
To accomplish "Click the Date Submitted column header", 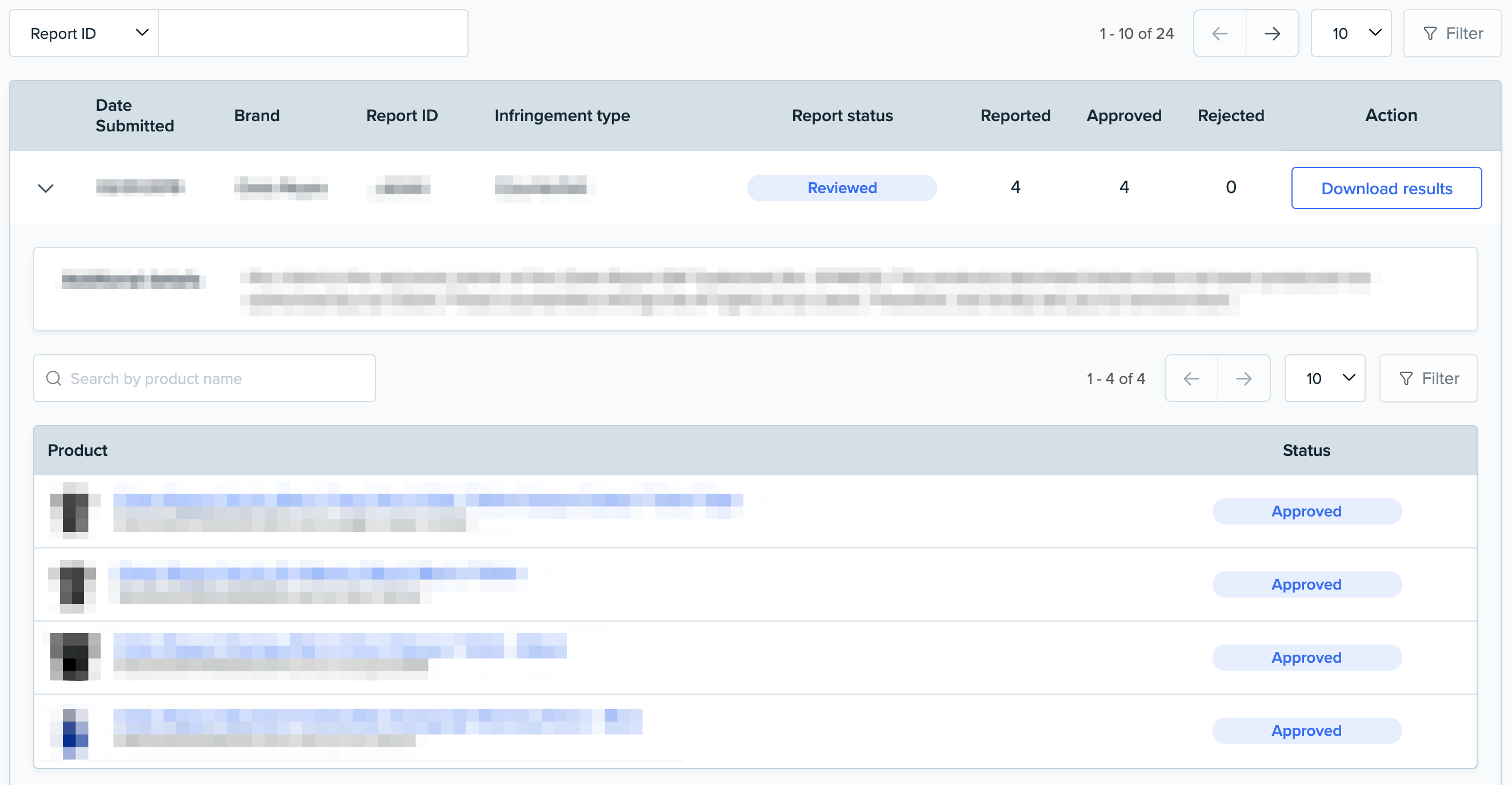I will coord(134,115).
